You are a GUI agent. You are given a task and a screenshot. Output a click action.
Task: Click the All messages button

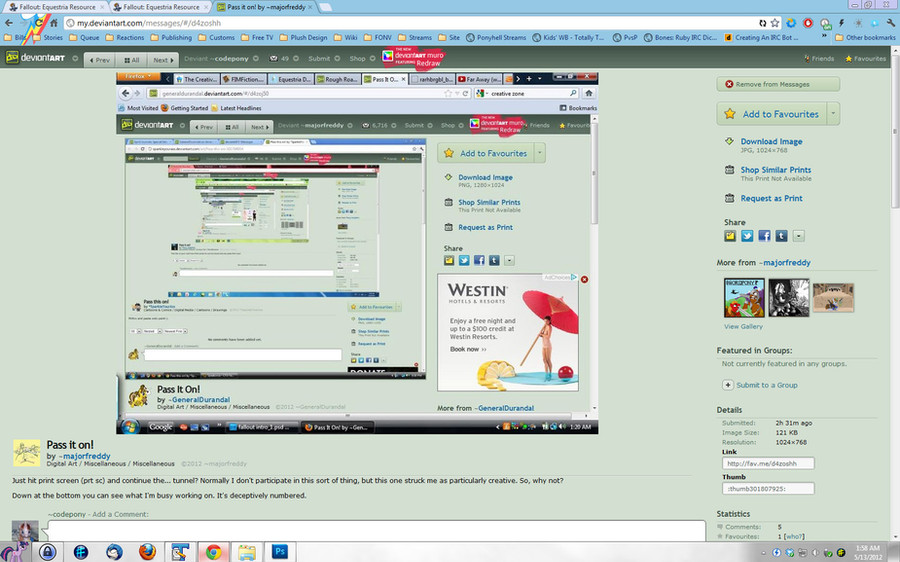click(131, 60)
